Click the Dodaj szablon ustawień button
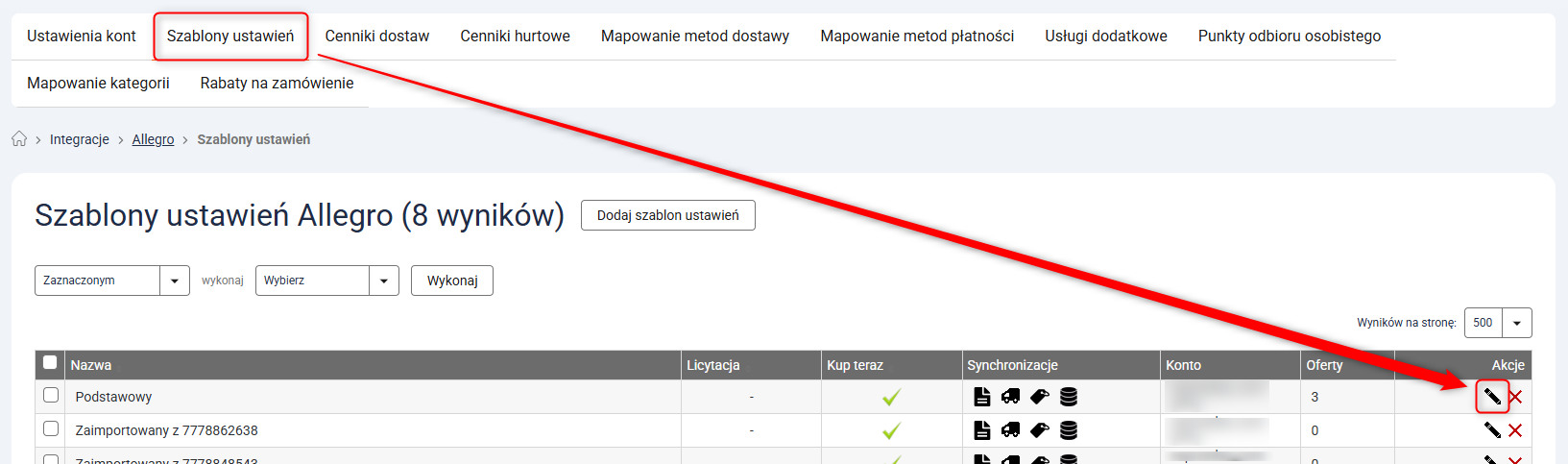Image resolution: width=1568 pixels, height=464 pixels. (667, 215)
